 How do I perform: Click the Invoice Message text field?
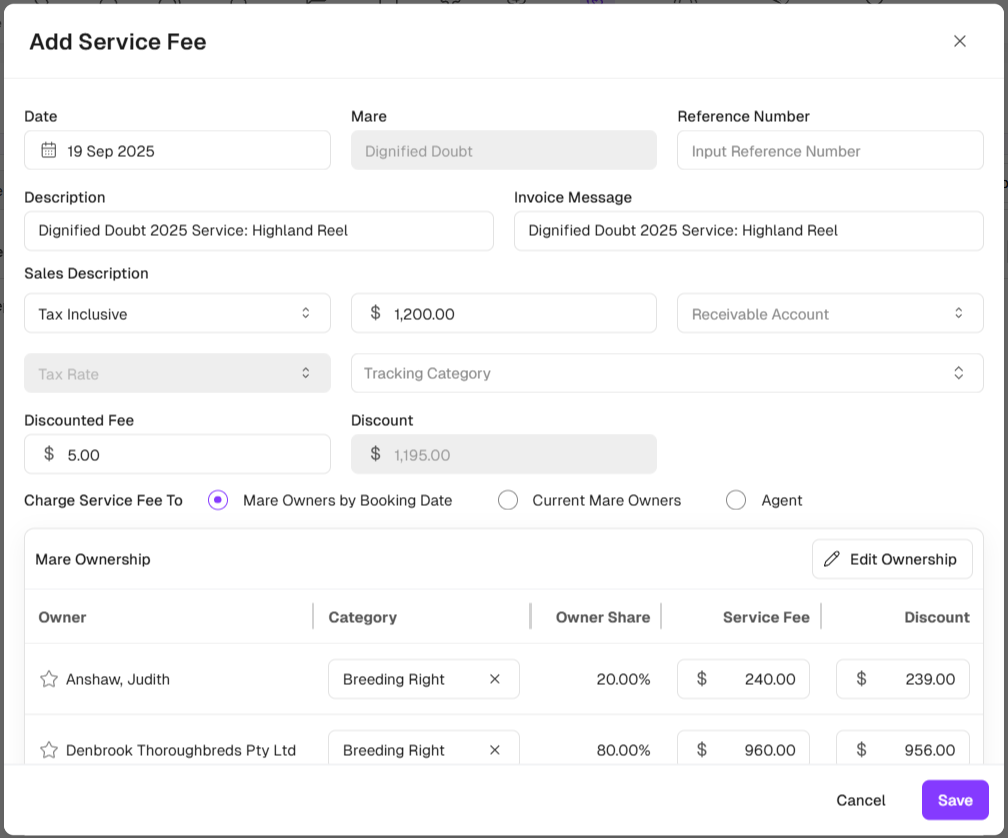tap(748, 230)
